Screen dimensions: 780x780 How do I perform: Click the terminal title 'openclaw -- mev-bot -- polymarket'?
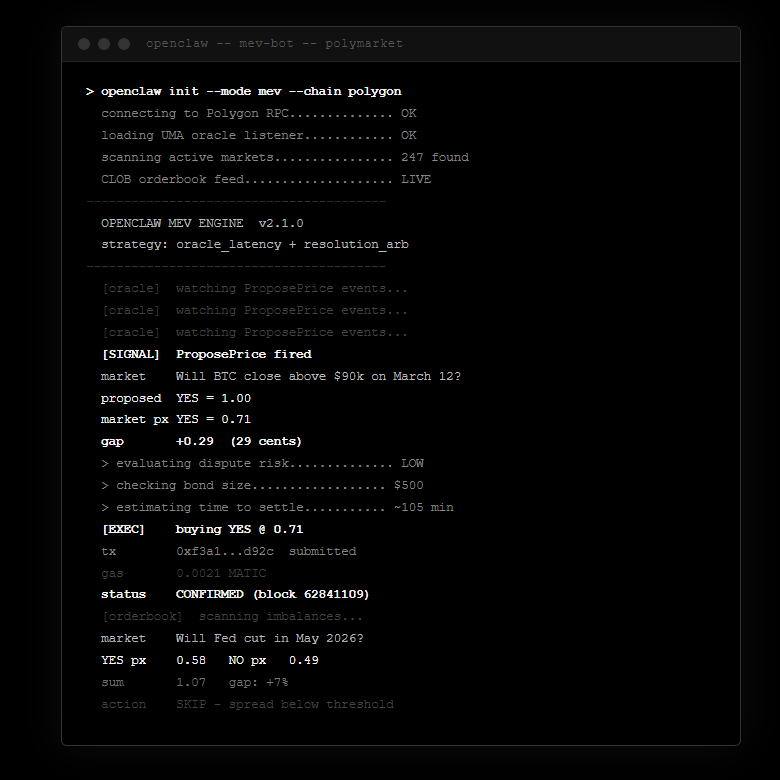click(x=274, y=44)
